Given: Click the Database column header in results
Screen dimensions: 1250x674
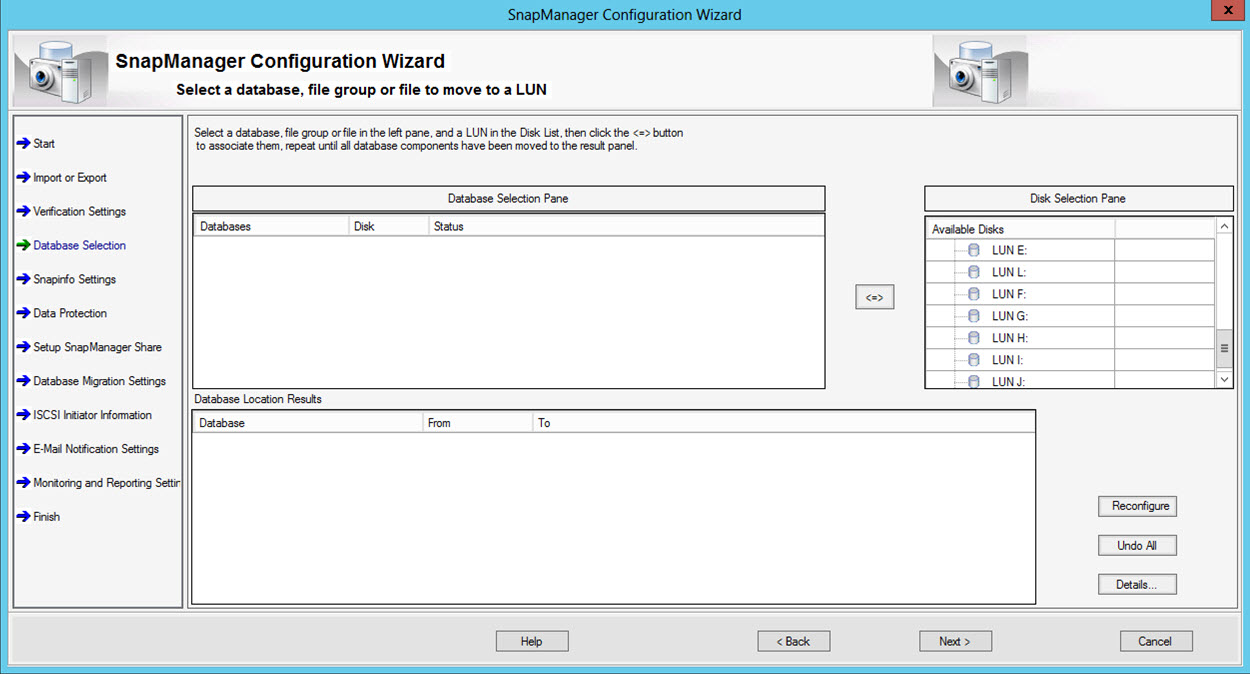Looking at the screenshot, I should click(x=307, y=423).
